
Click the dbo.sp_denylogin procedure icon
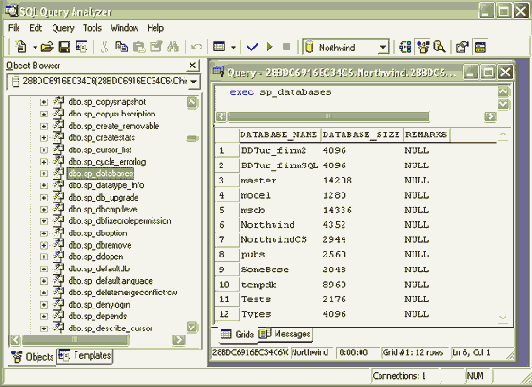click(58, 304)
